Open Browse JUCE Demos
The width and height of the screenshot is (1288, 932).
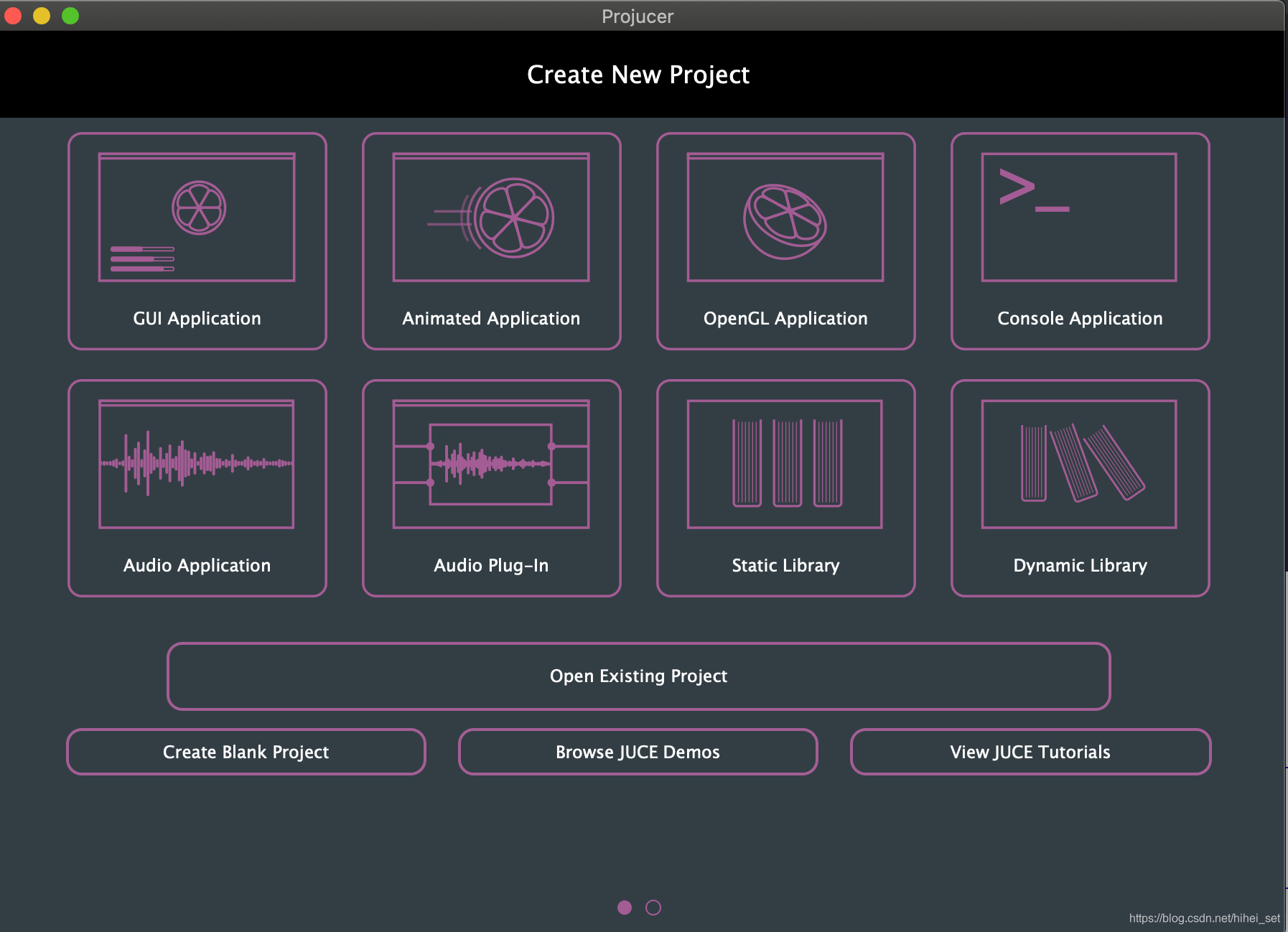pos(638,752)
